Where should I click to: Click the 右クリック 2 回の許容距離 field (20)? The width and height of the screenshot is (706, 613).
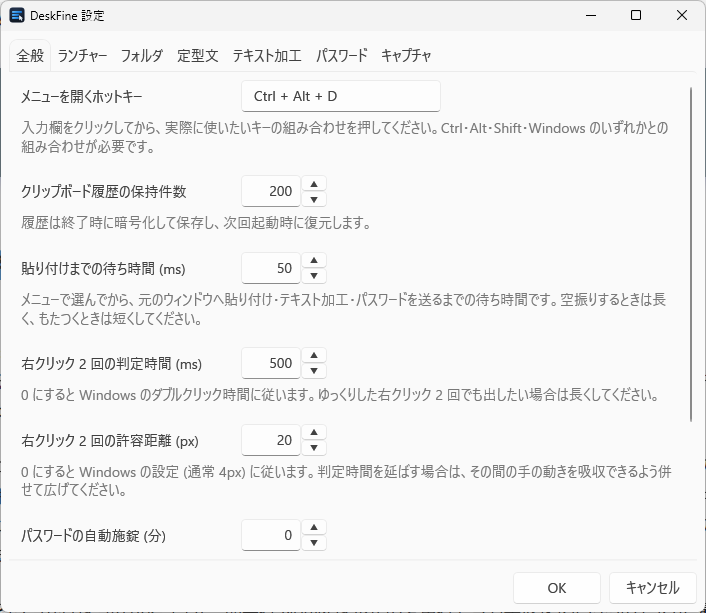pos(271,440)
